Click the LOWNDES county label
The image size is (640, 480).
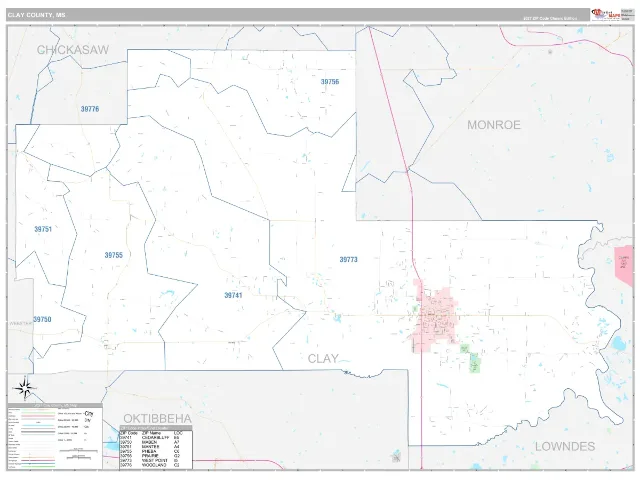[x=565, y=447]
